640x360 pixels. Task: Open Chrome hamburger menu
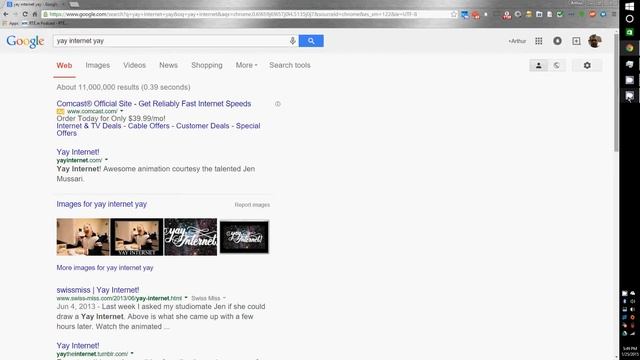(x=614, y=14)
